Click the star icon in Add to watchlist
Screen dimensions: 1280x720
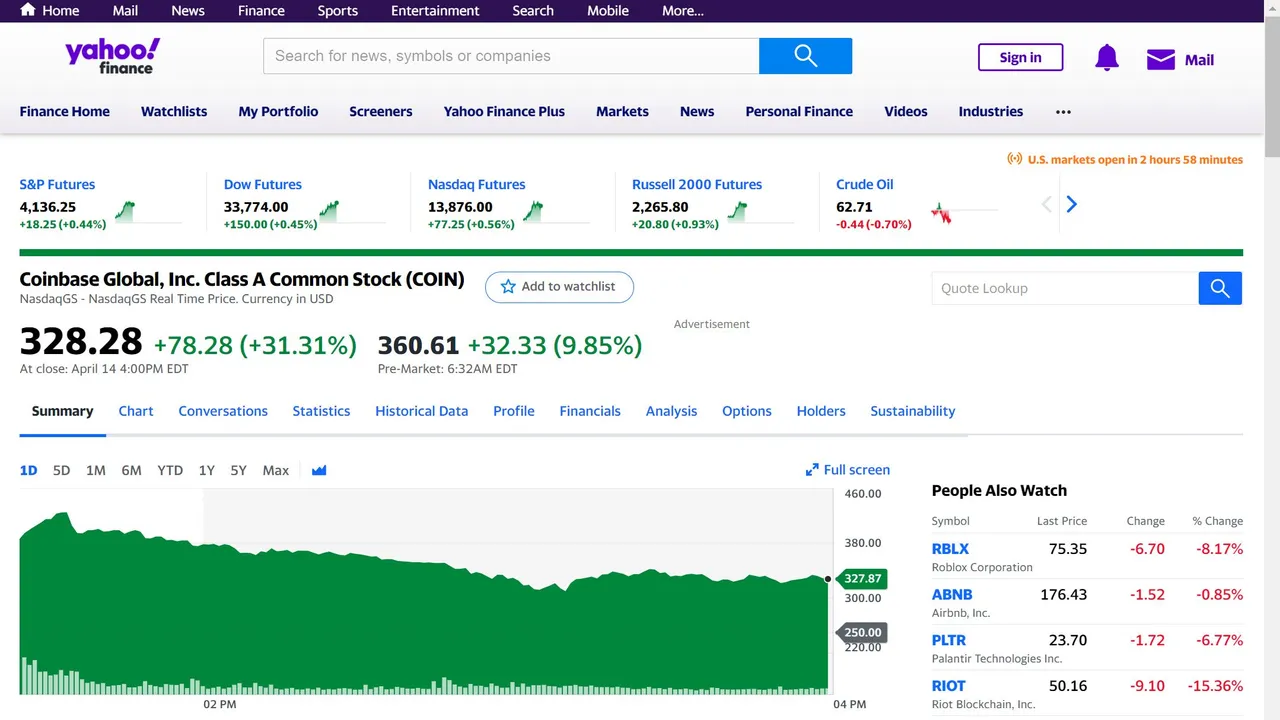click(x=508, y=287)
